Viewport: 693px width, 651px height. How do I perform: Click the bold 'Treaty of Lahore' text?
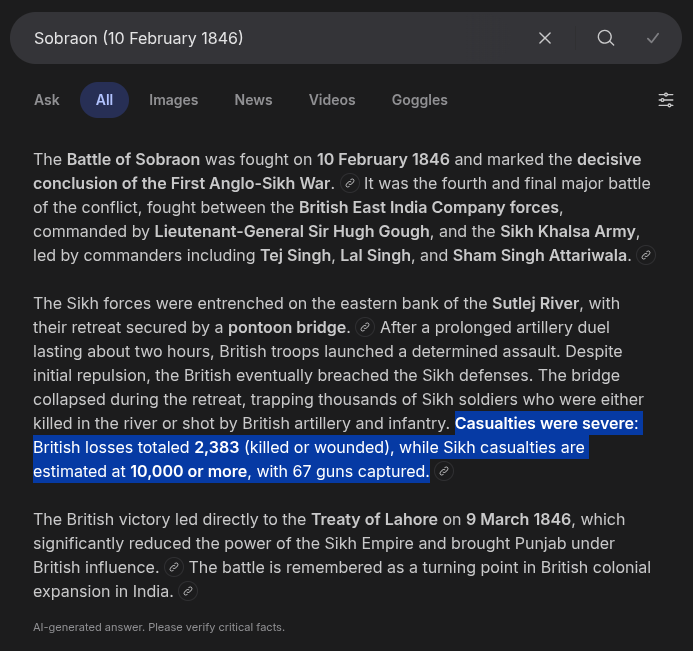(374, 519)
